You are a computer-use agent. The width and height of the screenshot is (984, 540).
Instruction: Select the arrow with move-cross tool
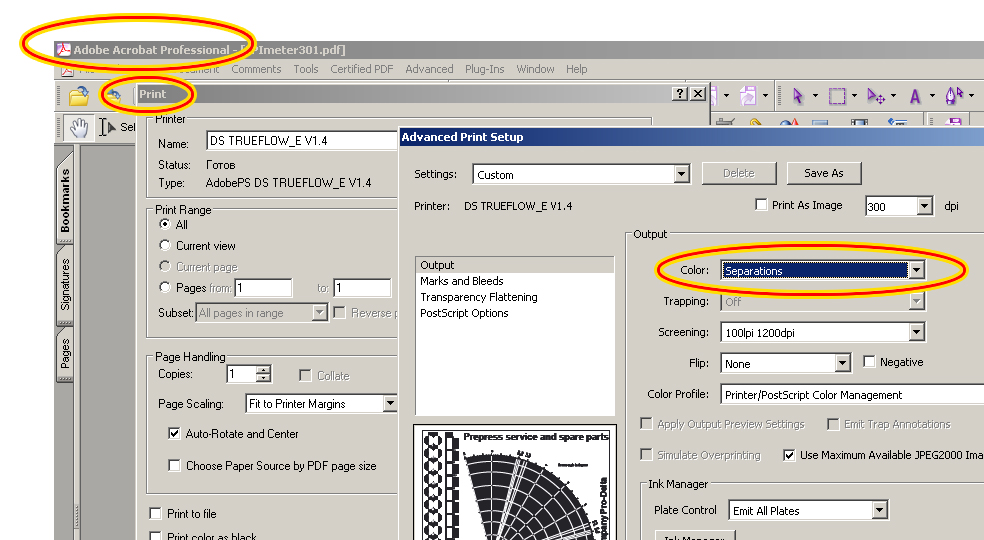[876, 95]
